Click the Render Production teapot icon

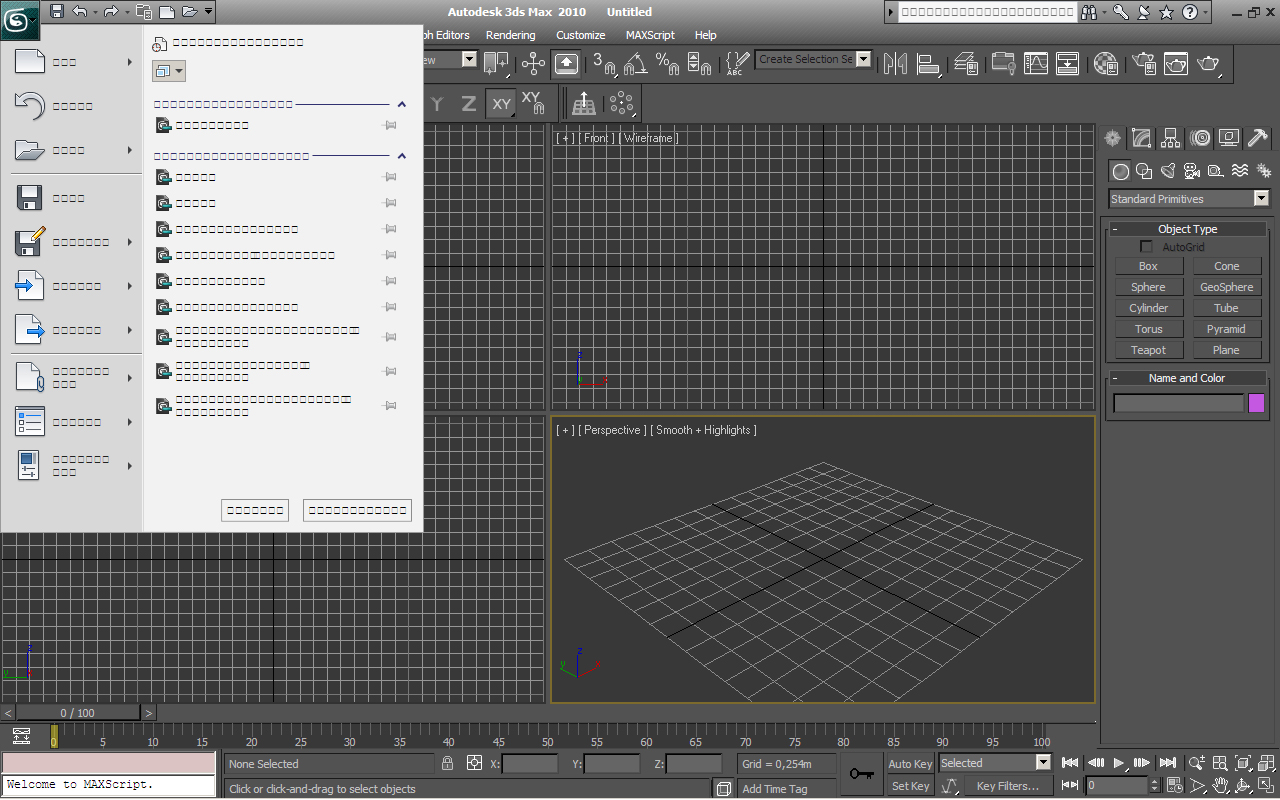(x=1210, y=63)
